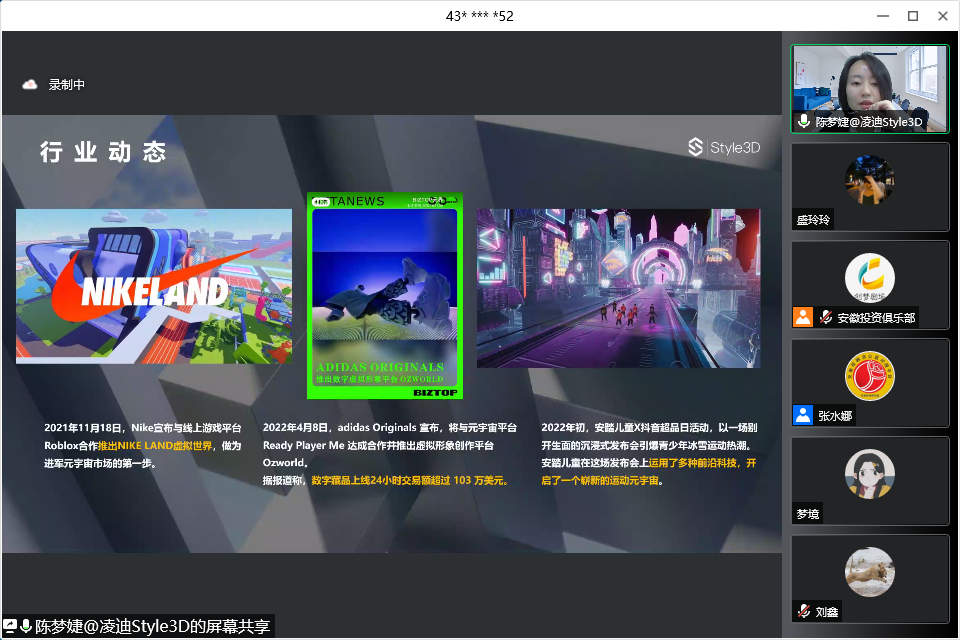Image resolution: width=960 pixels, height=640 pixels.
Task: Click the cloud recording icon
Action: [29, 85]
